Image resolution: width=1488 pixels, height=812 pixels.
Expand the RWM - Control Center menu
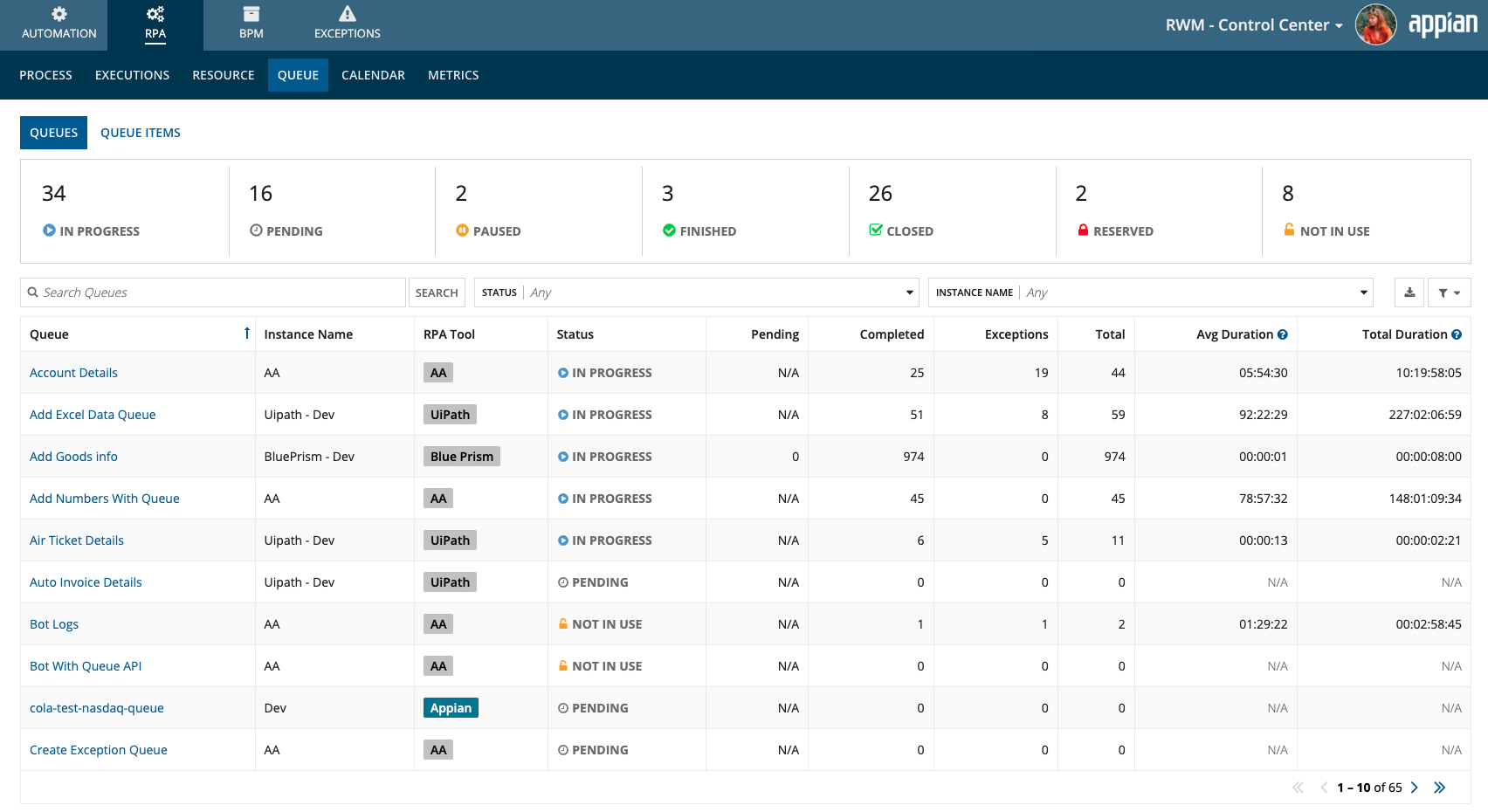(1254, 25)
